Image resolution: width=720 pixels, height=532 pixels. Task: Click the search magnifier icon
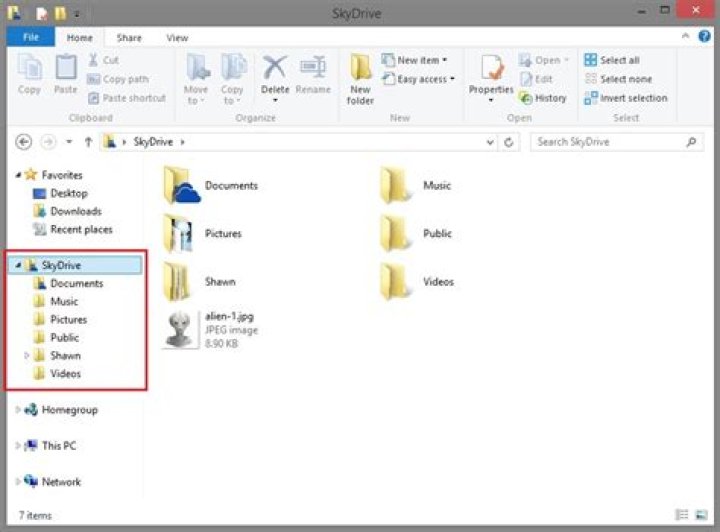tap(691, 142)
